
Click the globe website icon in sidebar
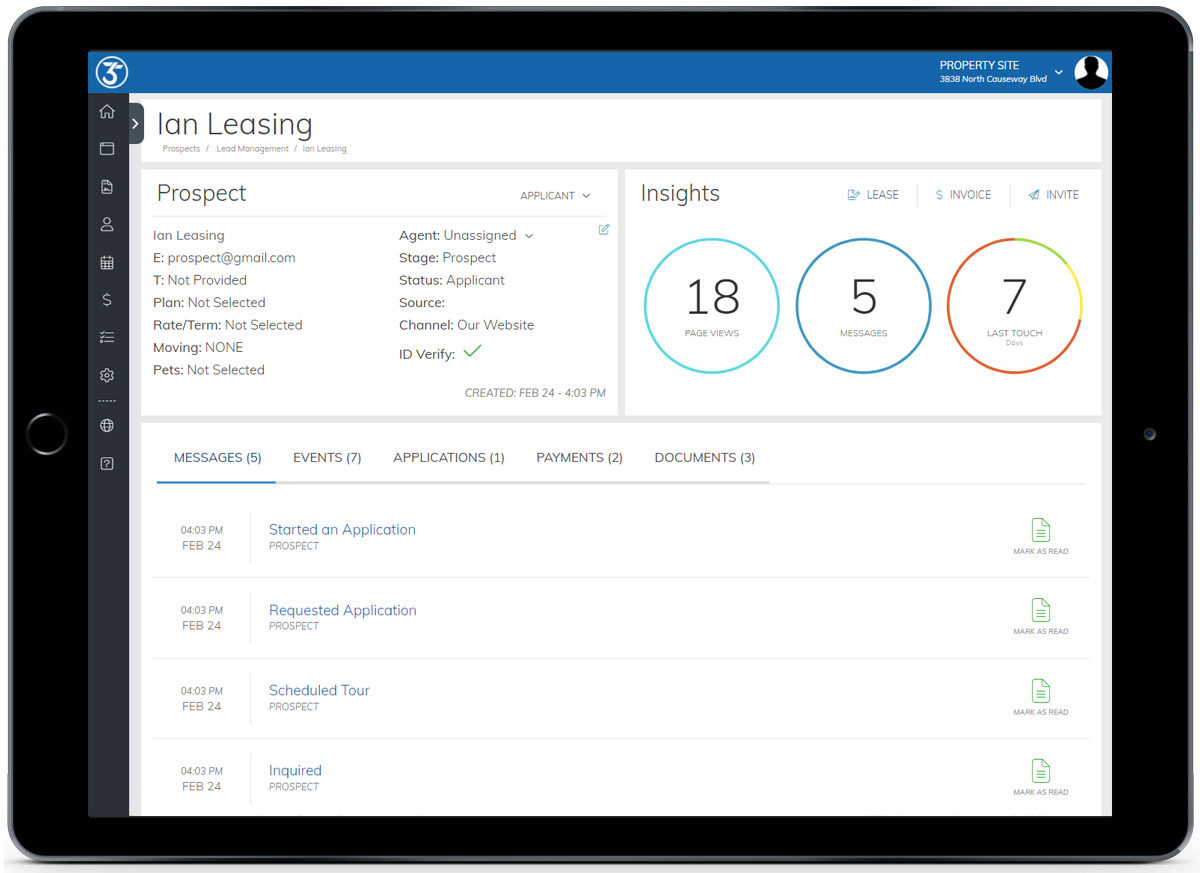pos(107,425)
